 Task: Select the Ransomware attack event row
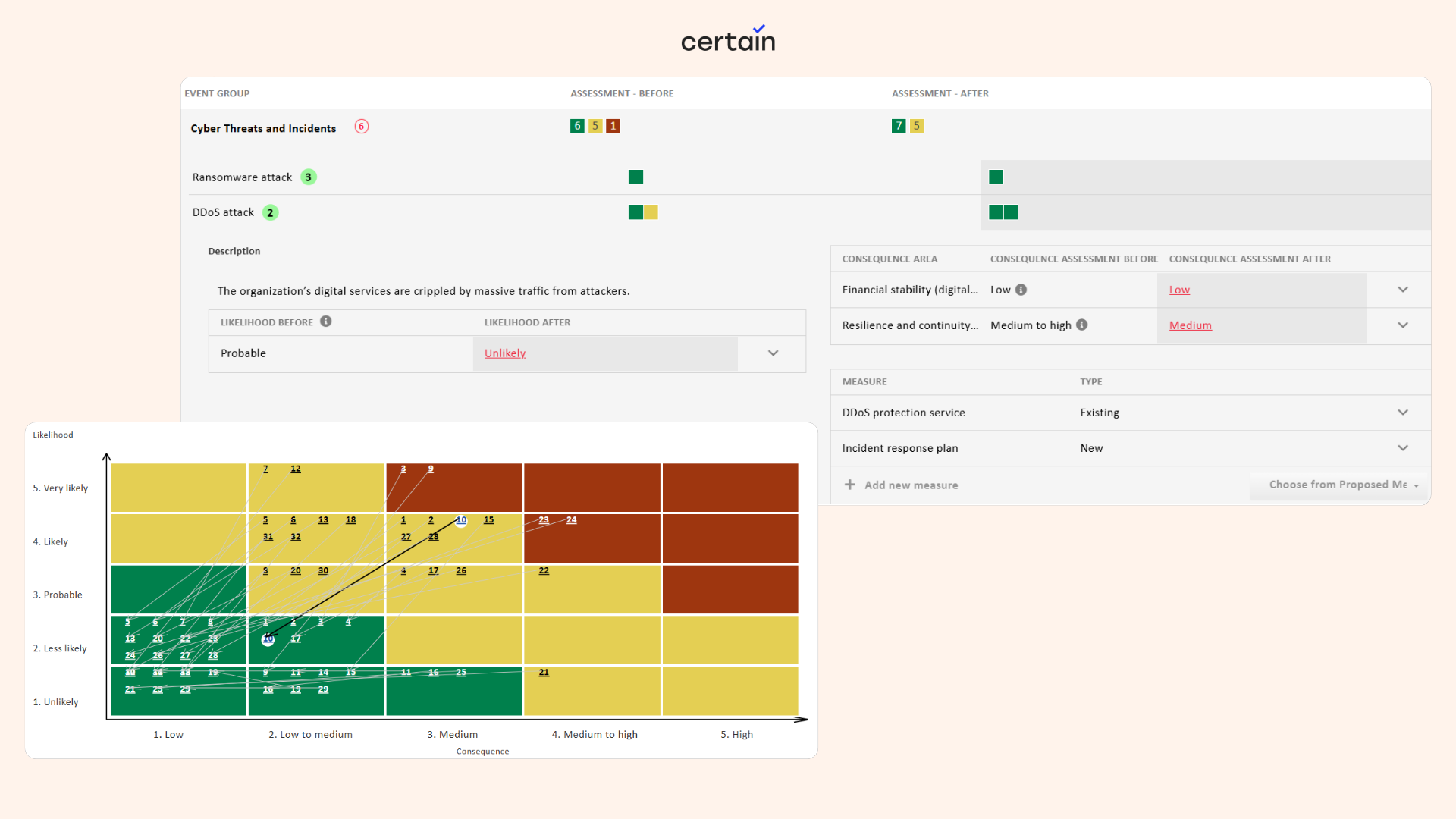(242, 177)
